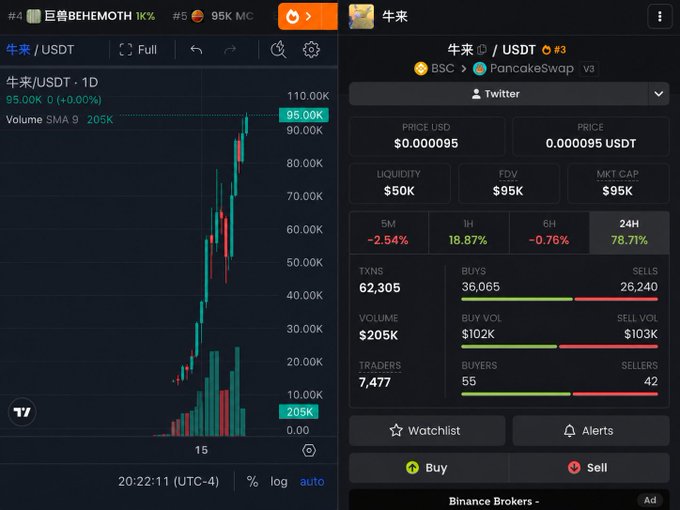Open the #4 巨兽BEHEMOTH trending item

[82, 16]
